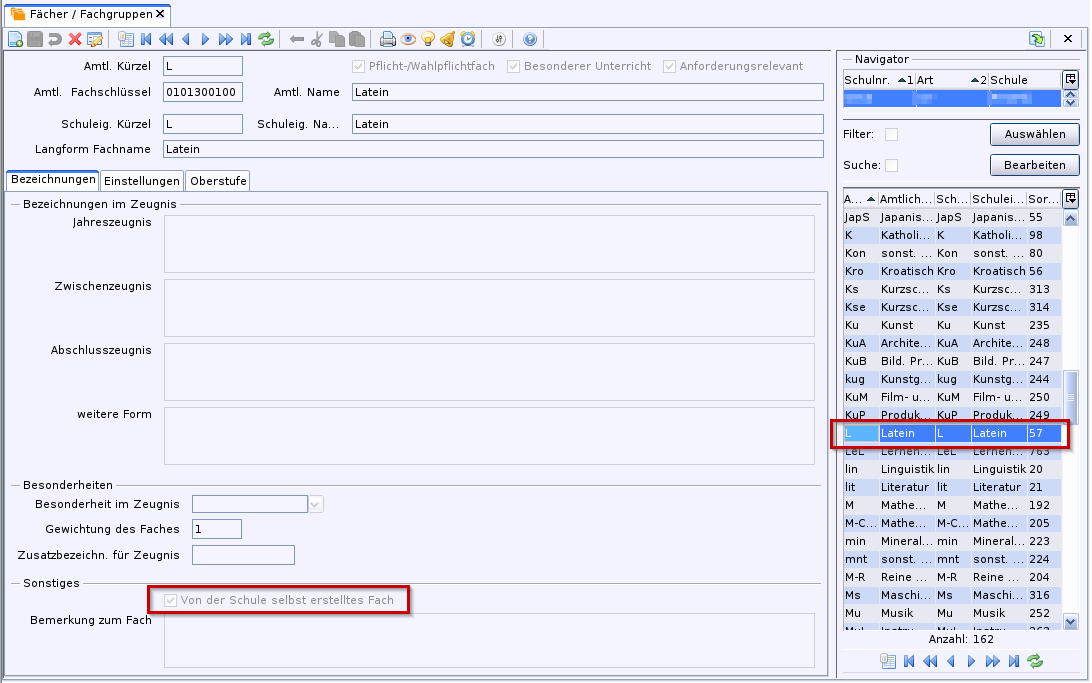Toggle Von der Schule selbst erstelltes Fach
This screenshot has width=1092, height=683.
[171, 600]
